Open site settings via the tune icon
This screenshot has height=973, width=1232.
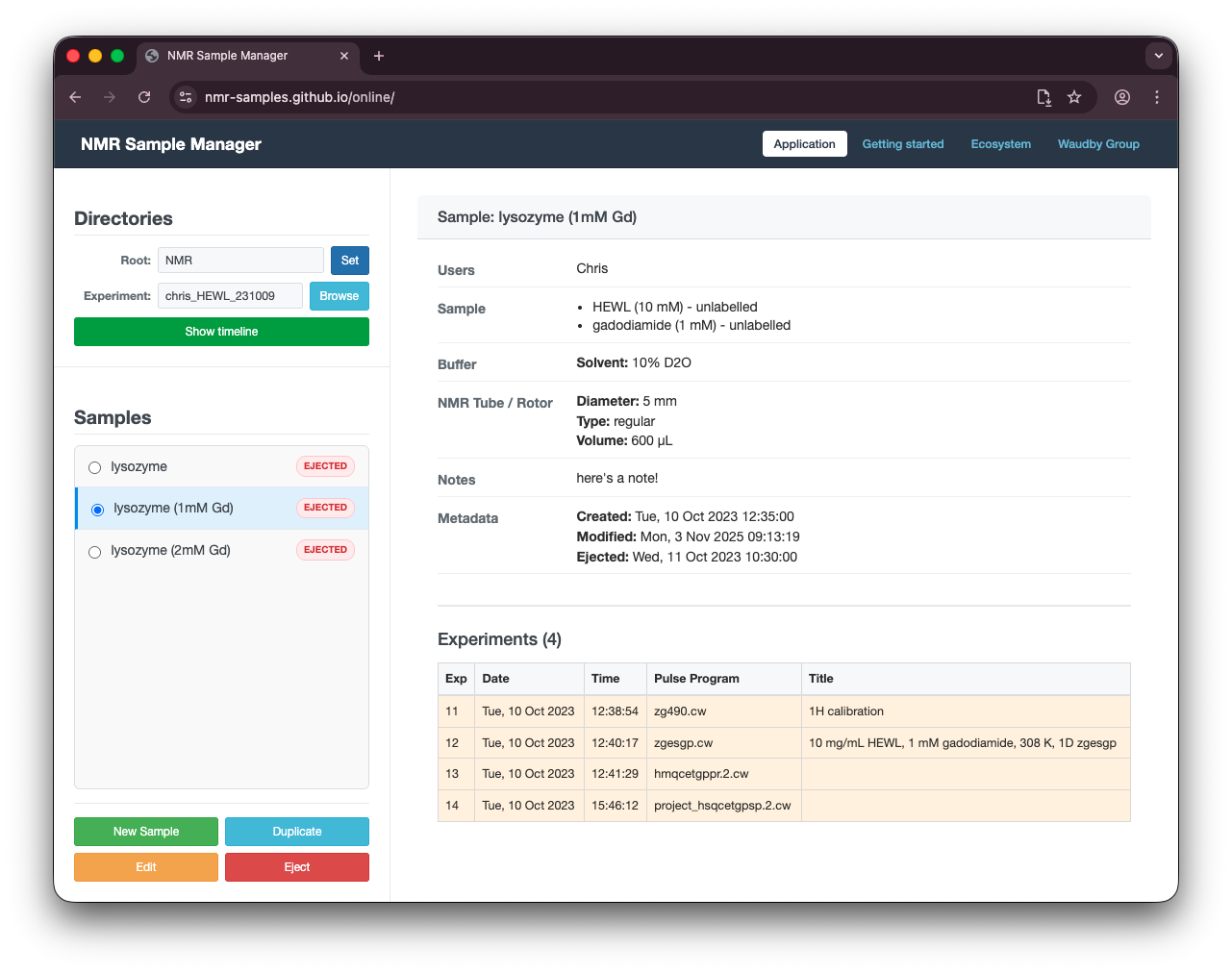pyautogui.click(x=185, y=97)
